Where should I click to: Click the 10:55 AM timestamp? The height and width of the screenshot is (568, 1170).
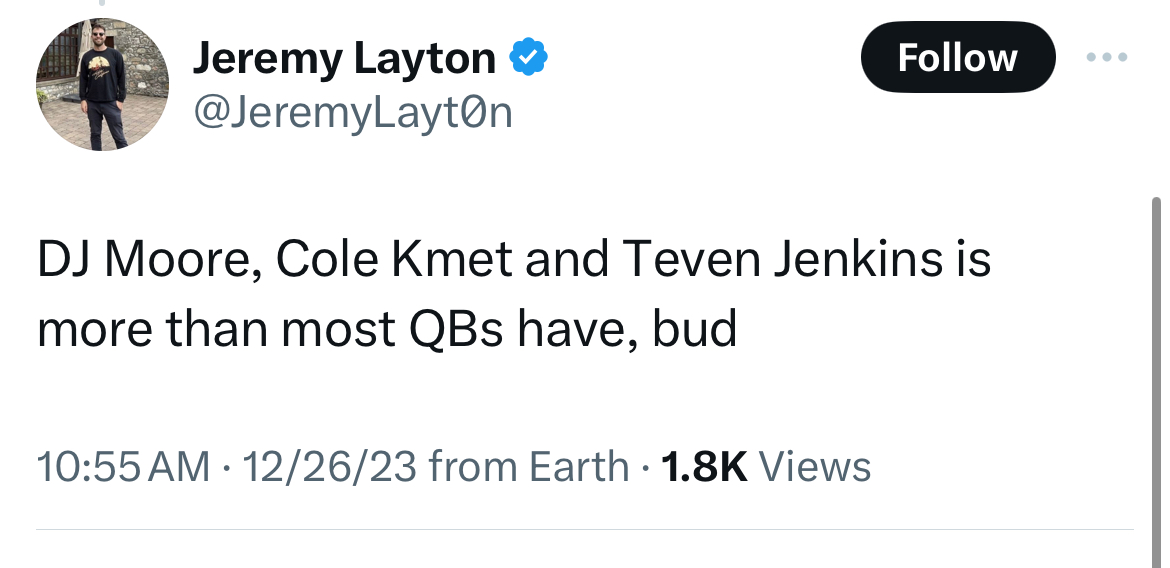point(123,467)
